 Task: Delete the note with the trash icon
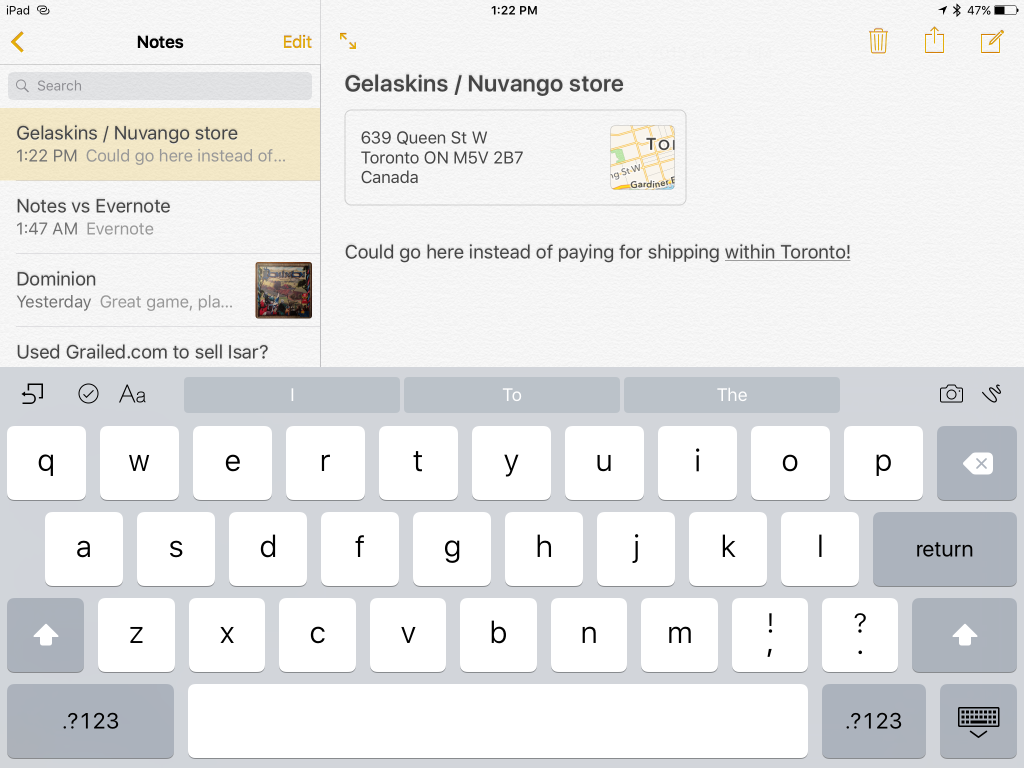878,40
